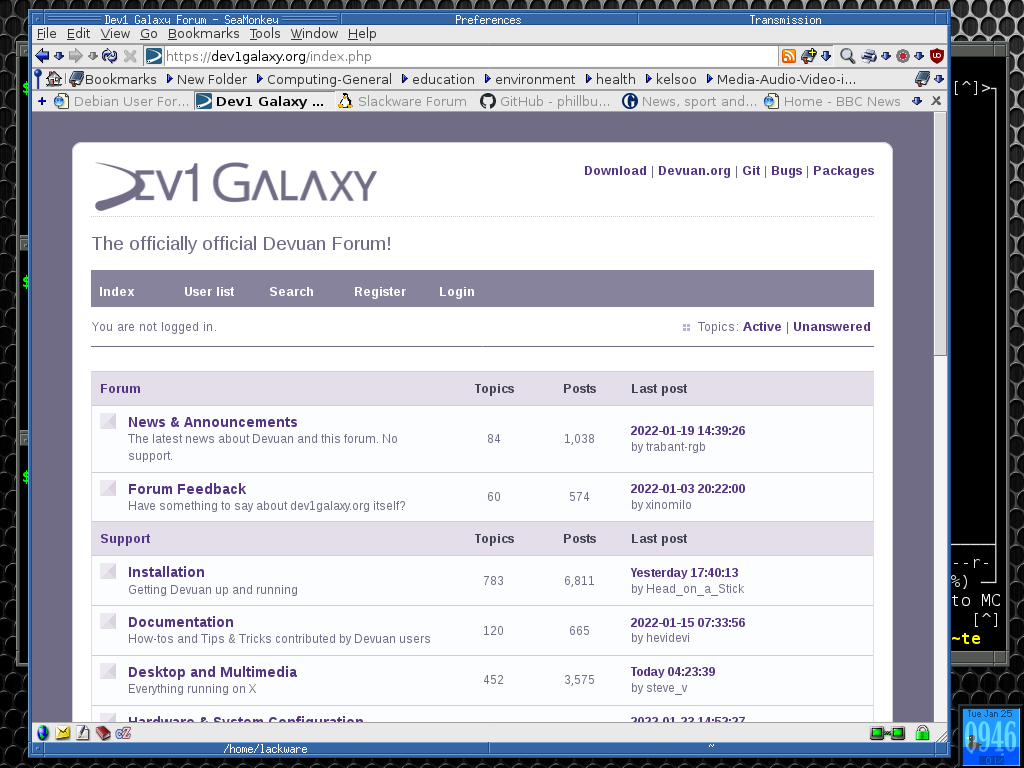This screenshot has width=1024, height=768.
Task: Expand the kelsoo bookmark folder
Action: [671, 79]
